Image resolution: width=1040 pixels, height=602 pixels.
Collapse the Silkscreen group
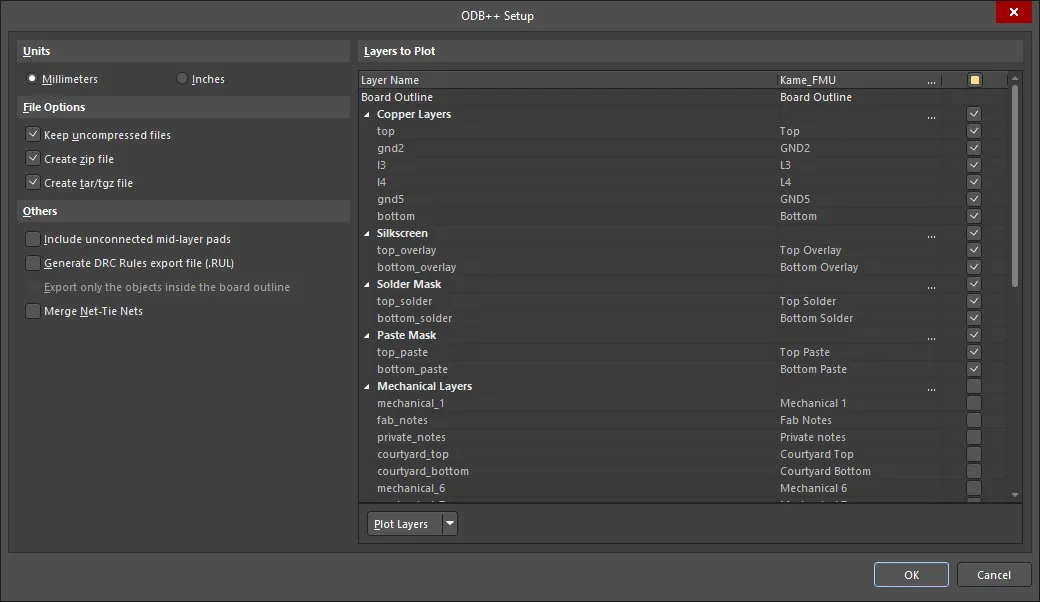pyautogui.click(x=367, y=233)
